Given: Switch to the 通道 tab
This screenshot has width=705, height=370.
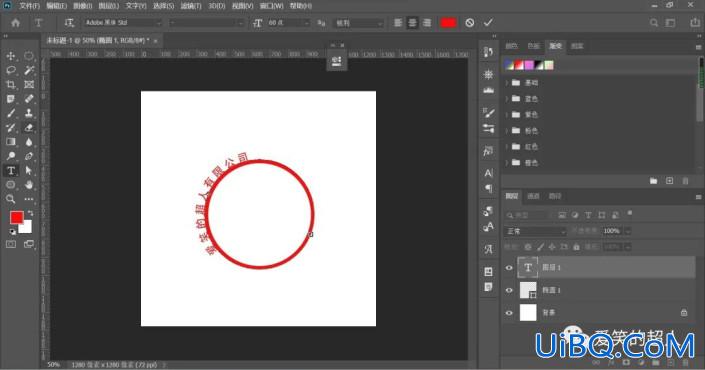Looking at the screenshot, I should click(x=533, y=196).
